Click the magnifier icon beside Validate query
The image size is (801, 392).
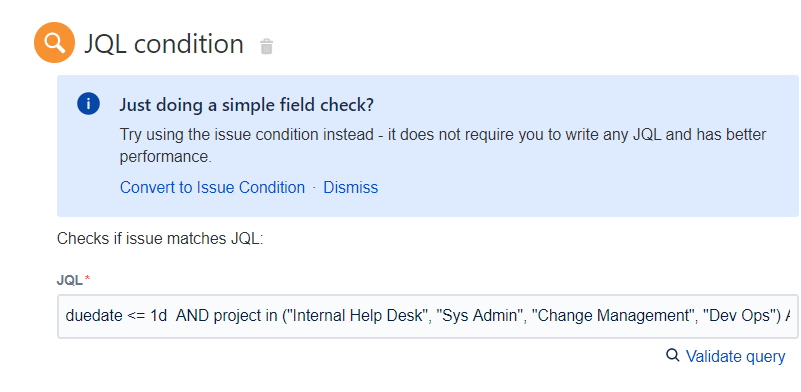673,355
